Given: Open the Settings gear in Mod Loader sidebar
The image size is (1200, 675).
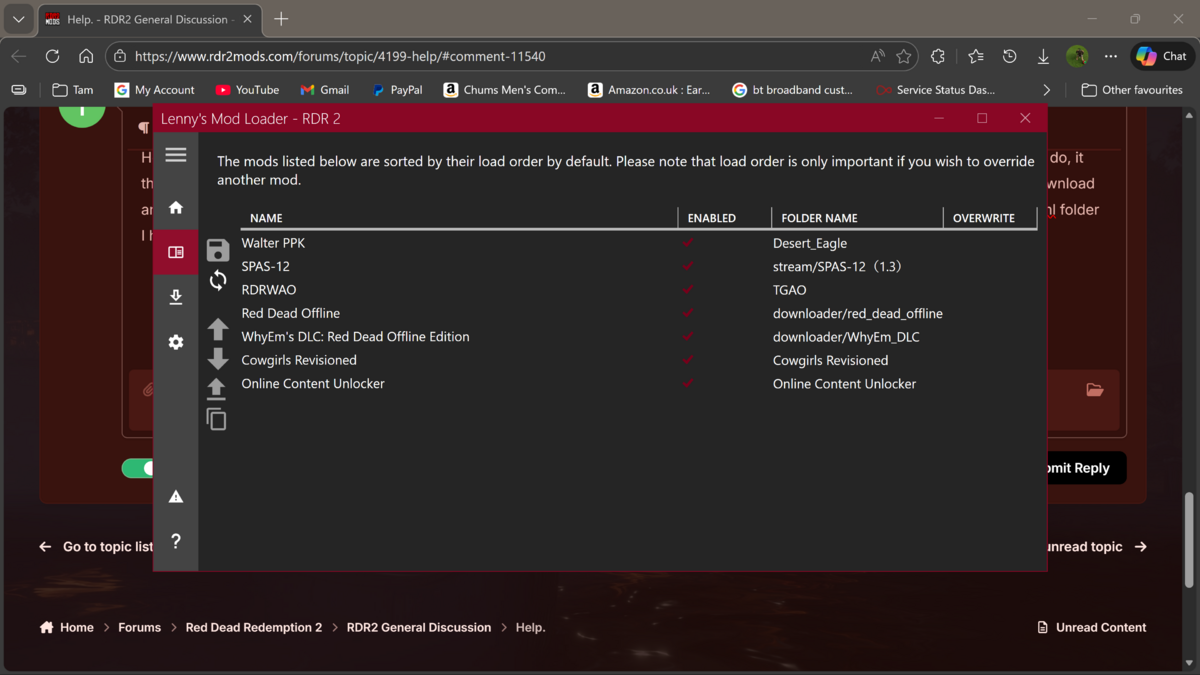Looking at the screenshot, I should (176, 342).
